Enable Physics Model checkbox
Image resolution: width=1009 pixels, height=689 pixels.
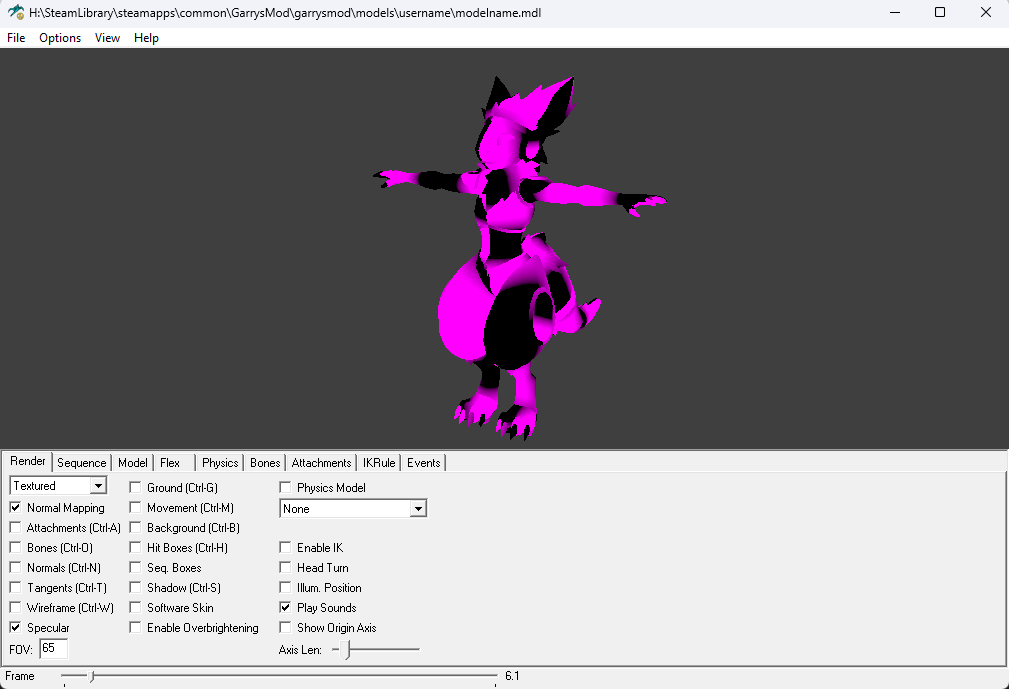click(x=285, y=488)
